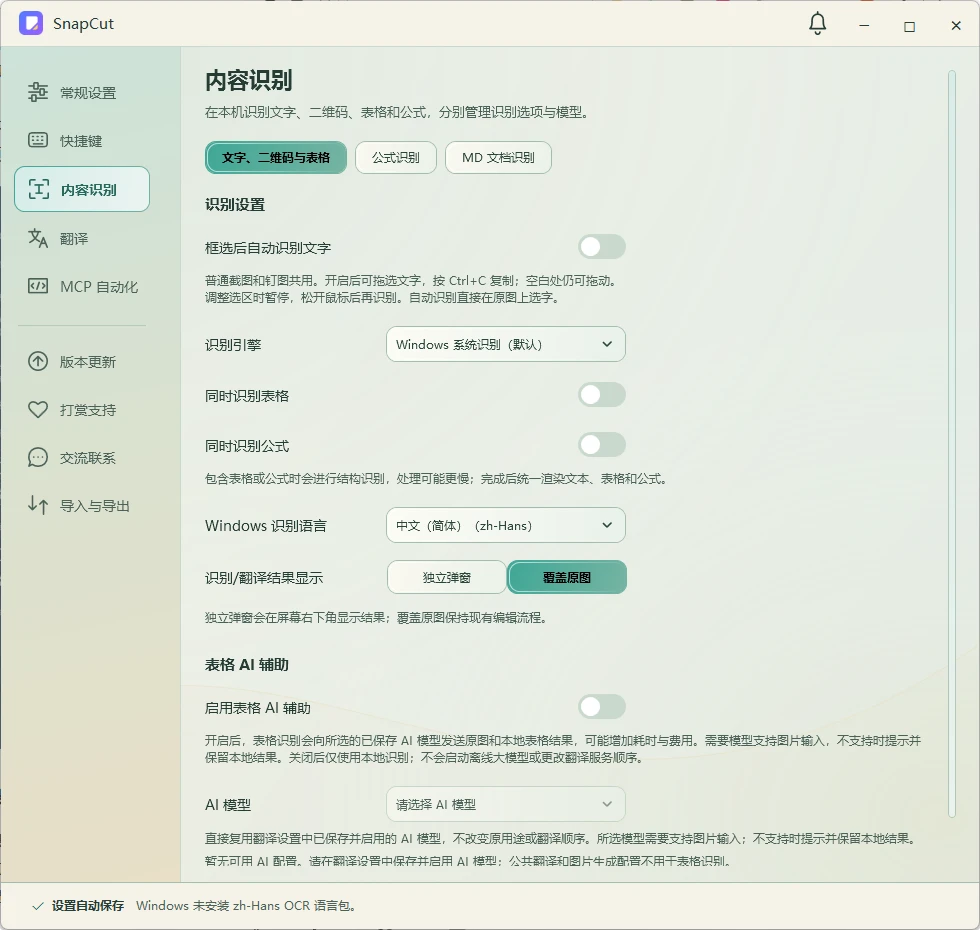Open 快捷键 settings page

82,141
